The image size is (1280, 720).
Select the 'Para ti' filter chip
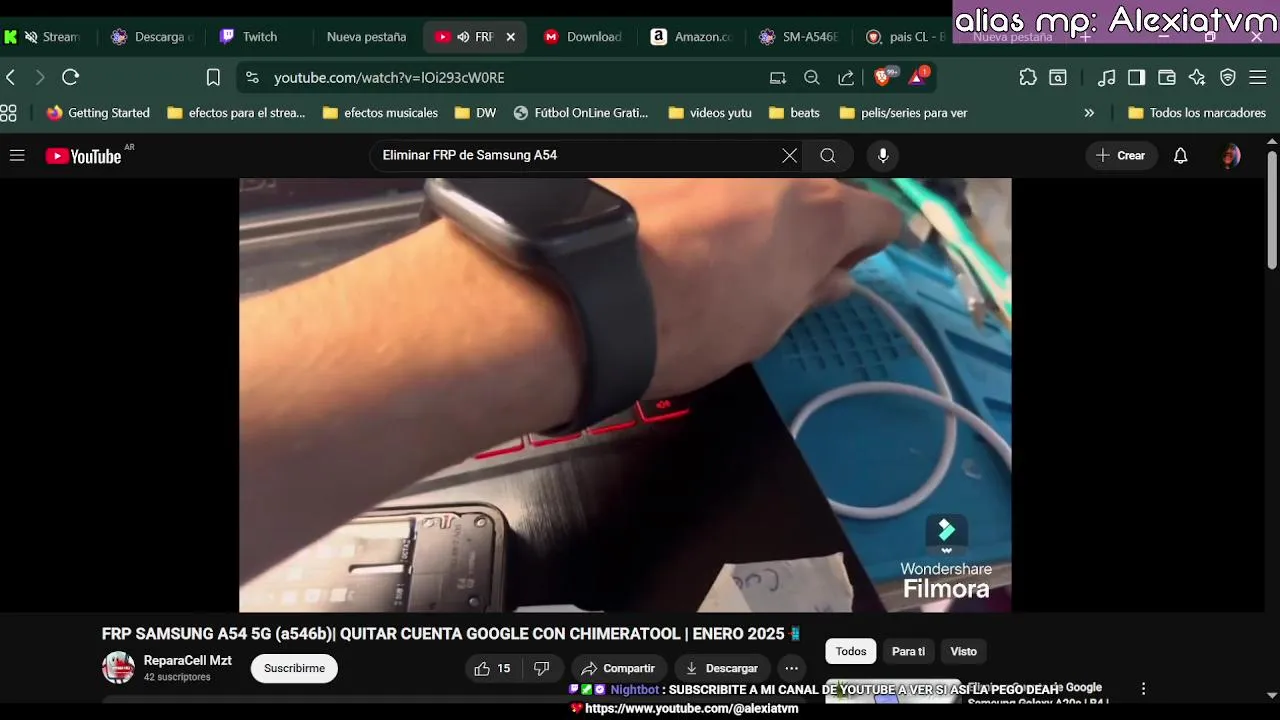pyautogui.click(x=908, y=651)
